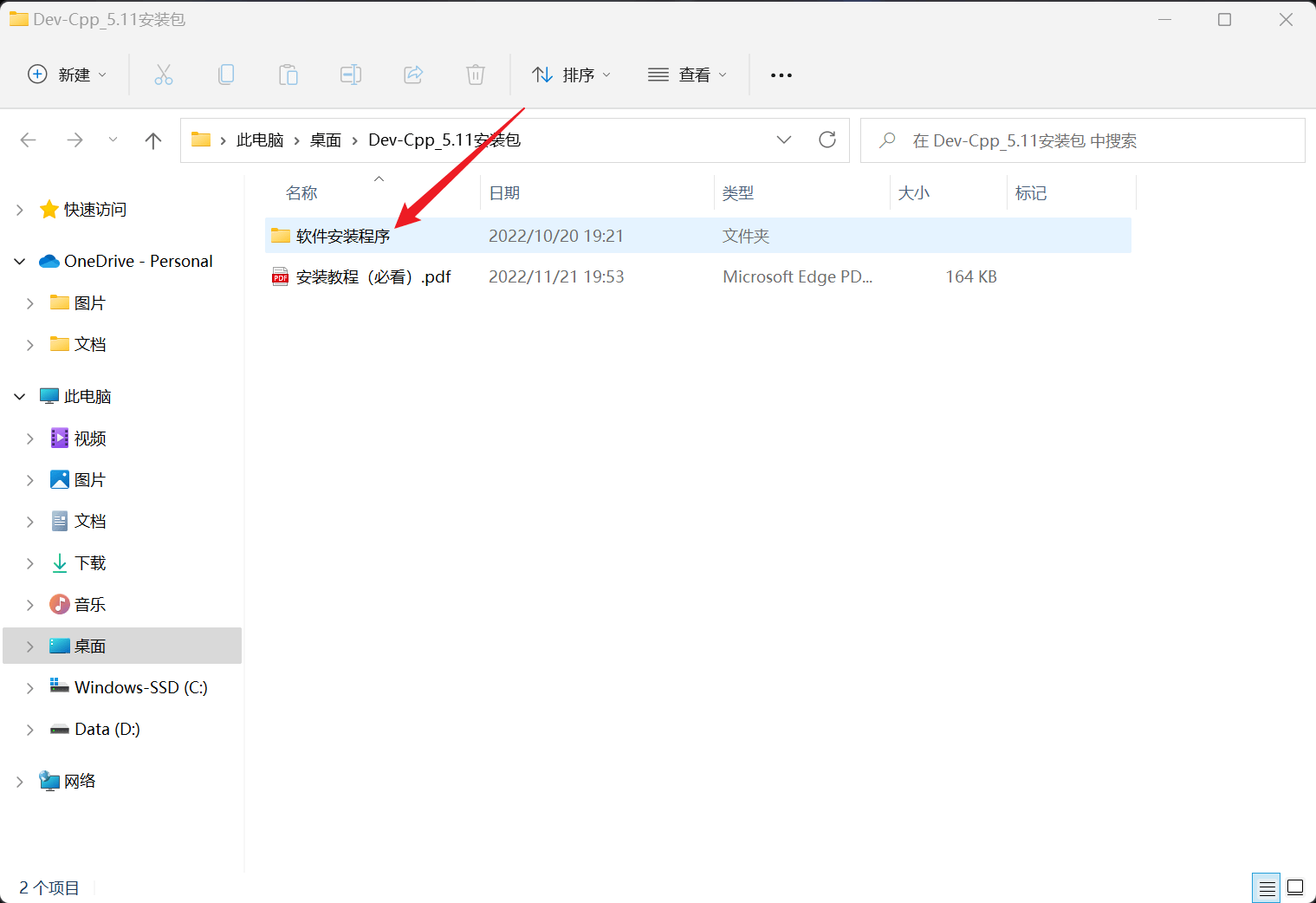Open the 新建 dropdown menu
Image resolution: width=1316 pixels, height=903 pixels.
pos(68,75)
